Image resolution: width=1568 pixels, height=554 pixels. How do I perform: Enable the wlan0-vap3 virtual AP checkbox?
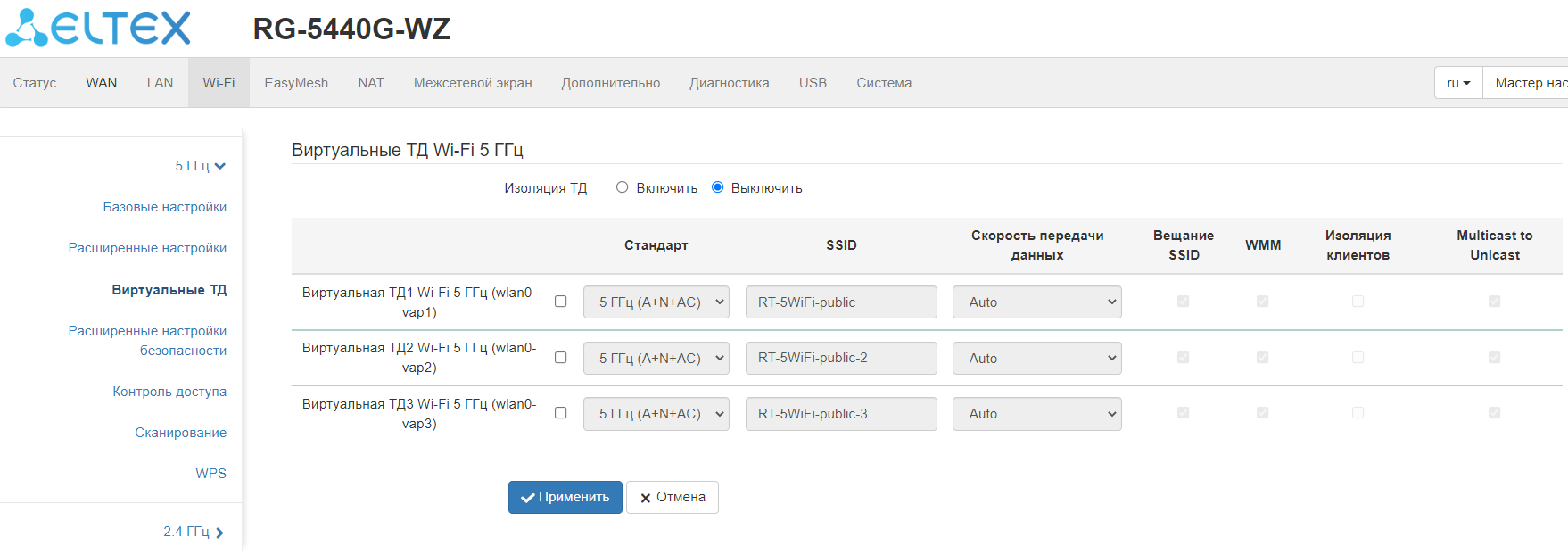pos(560,413)
